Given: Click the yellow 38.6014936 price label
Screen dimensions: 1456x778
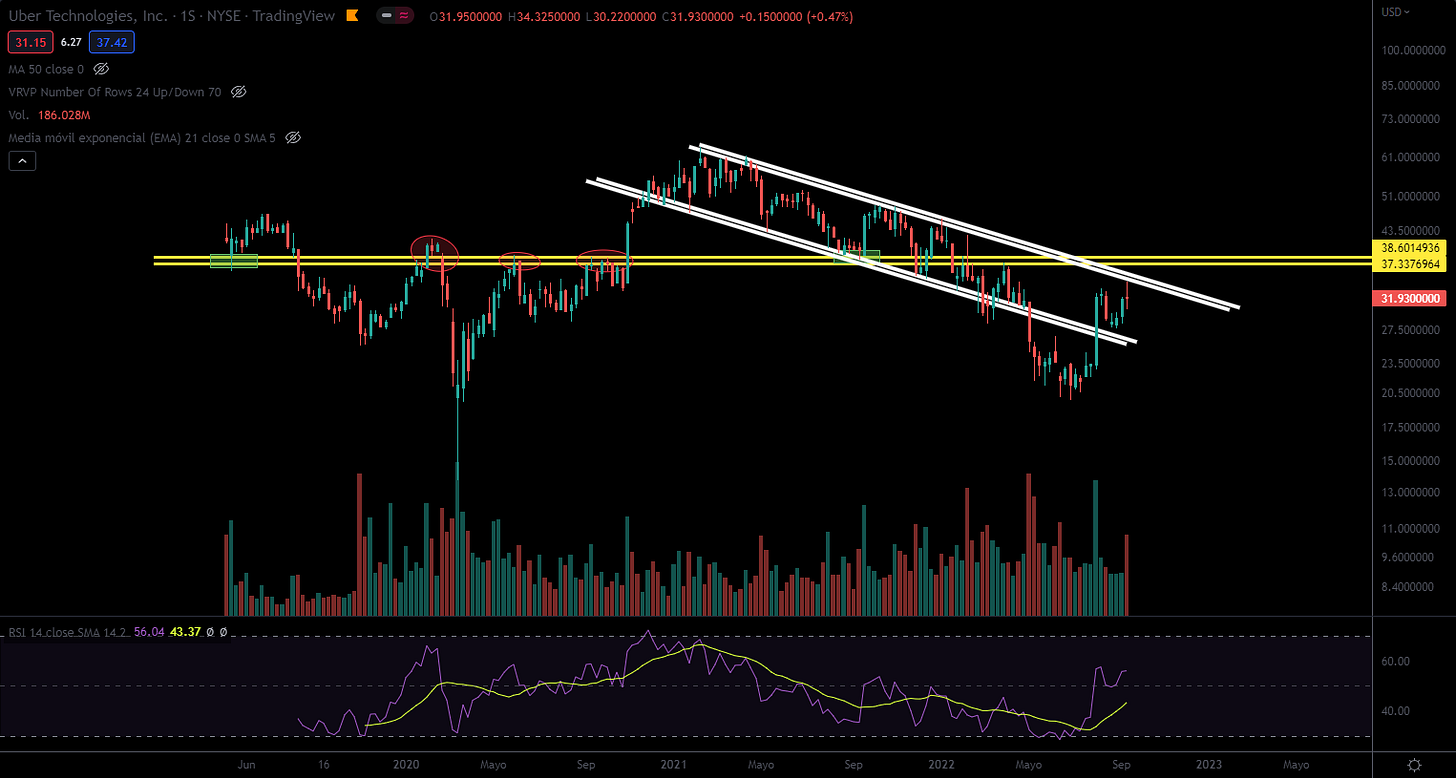Looking at the screenshot, I should tap(1411, 246).
